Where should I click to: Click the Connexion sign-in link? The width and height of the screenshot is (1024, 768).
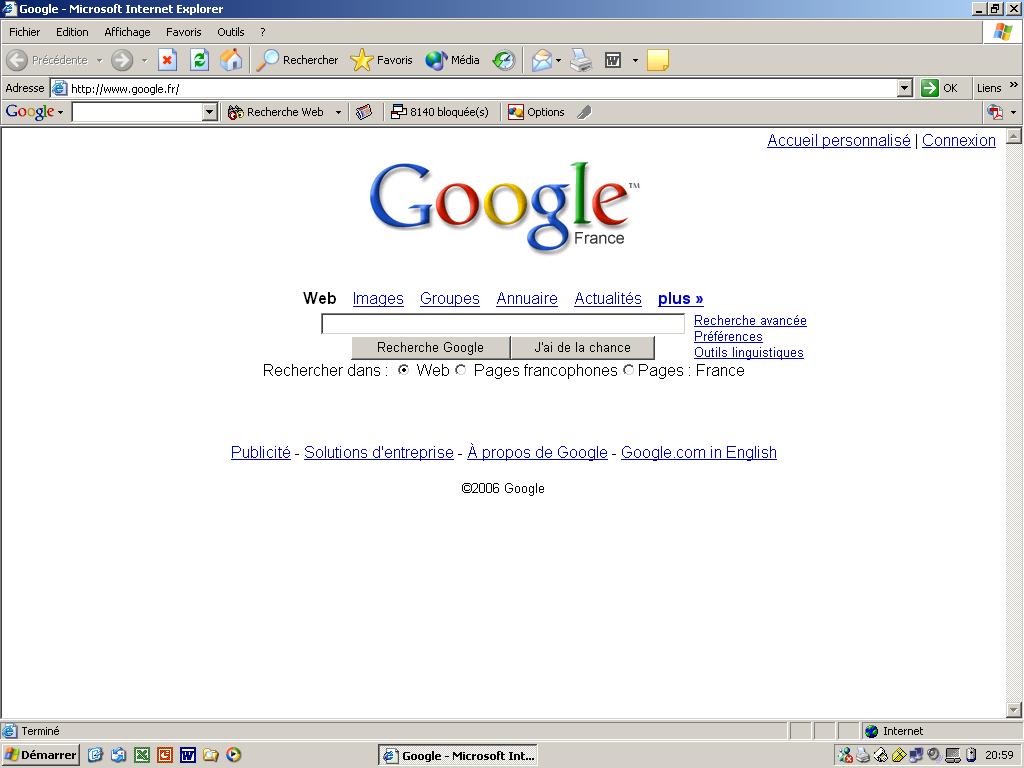(959, 140)
